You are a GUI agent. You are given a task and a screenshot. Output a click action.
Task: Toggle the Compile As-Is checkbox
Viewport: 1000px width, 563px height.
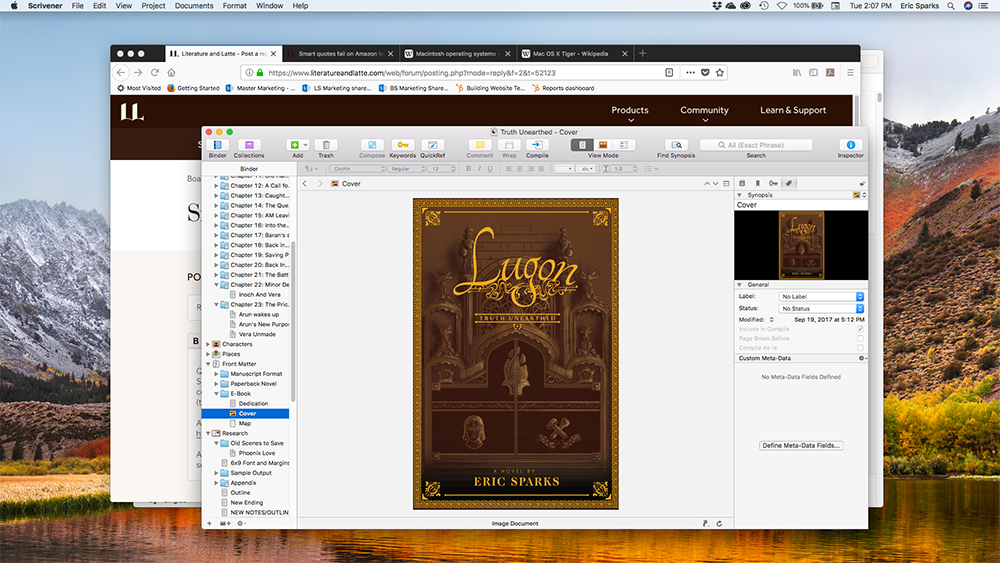(x=860, y=348)
